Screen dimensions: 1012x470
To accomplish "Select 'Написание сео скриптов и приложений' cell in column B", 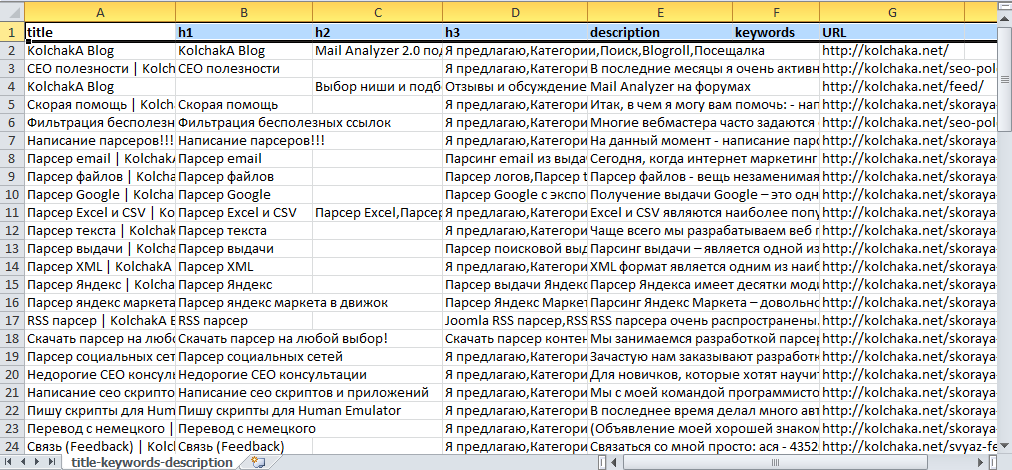I will tap(244, 393).
